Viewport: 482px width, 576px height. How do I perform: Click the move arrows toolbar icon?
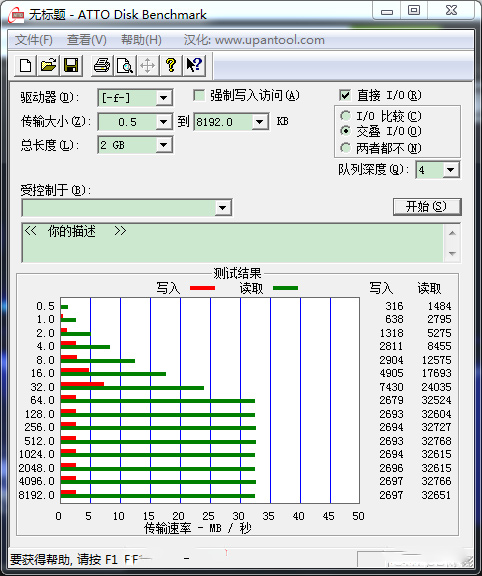148,66
